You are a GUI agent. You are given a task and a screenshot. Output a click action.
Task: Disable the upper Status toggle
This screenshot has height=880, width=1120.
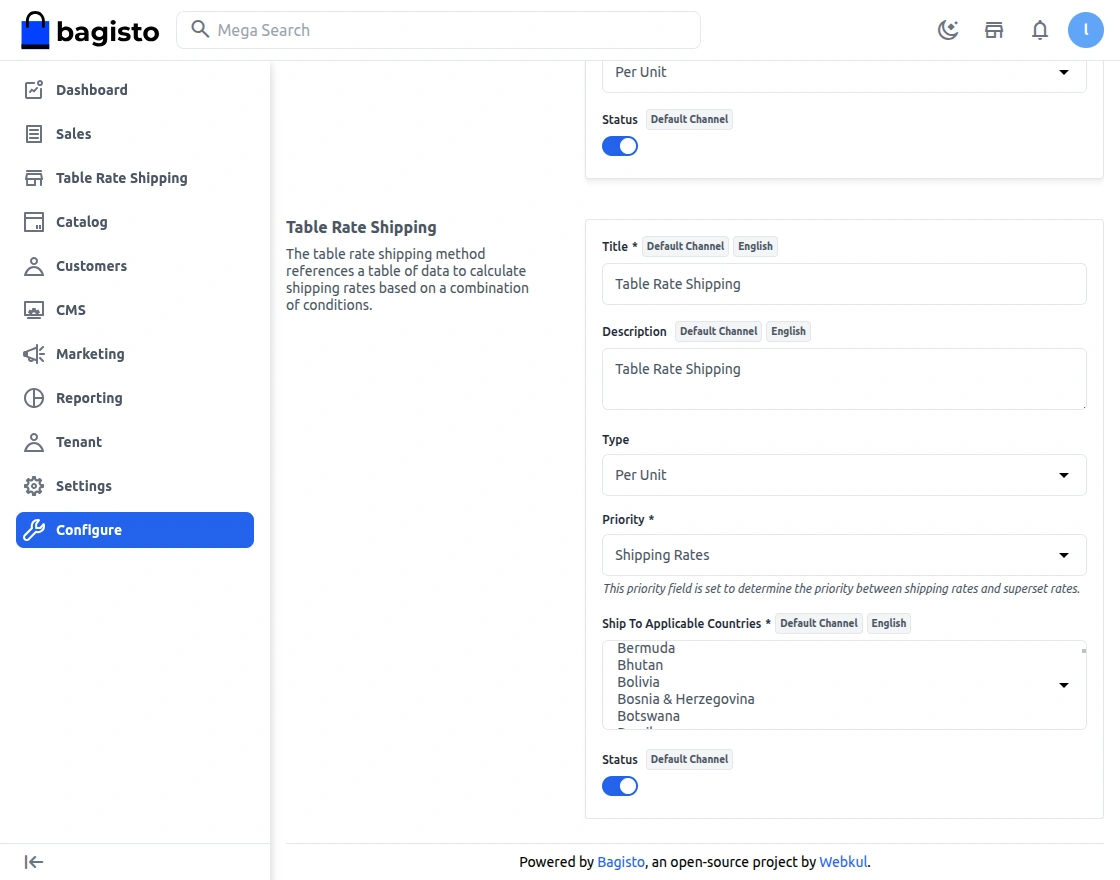click(619, 146)
